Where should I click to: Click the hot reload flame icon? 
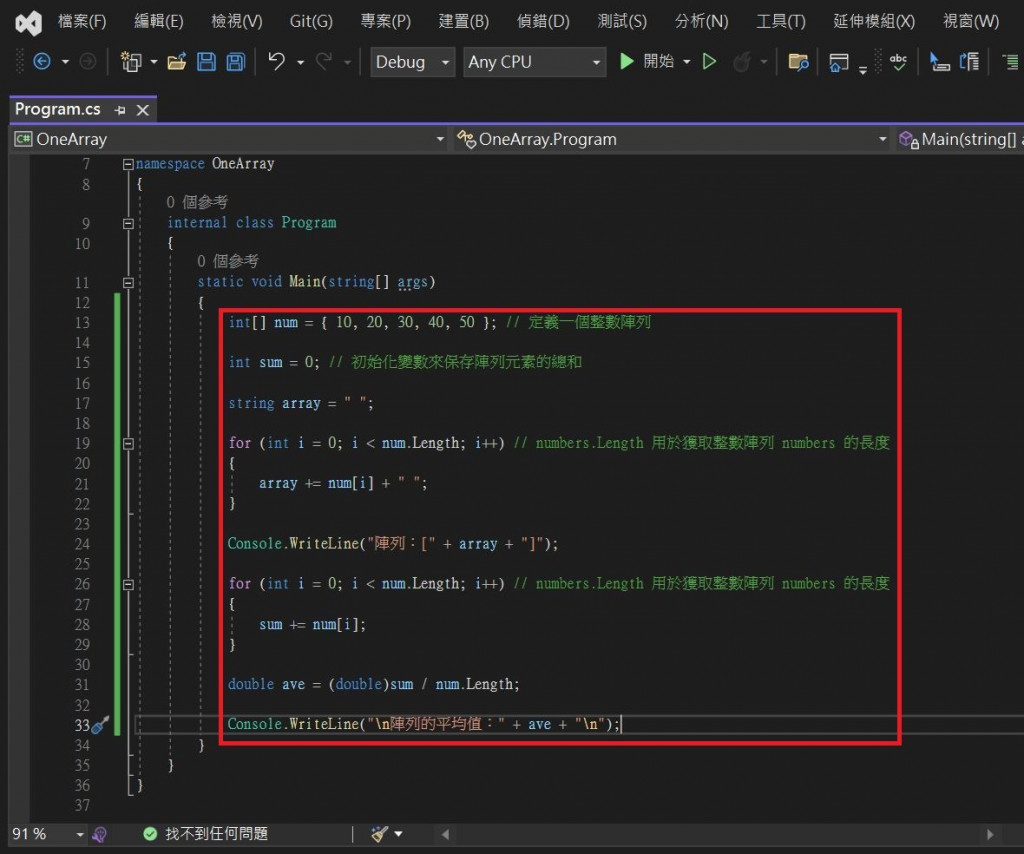(742, 62)
